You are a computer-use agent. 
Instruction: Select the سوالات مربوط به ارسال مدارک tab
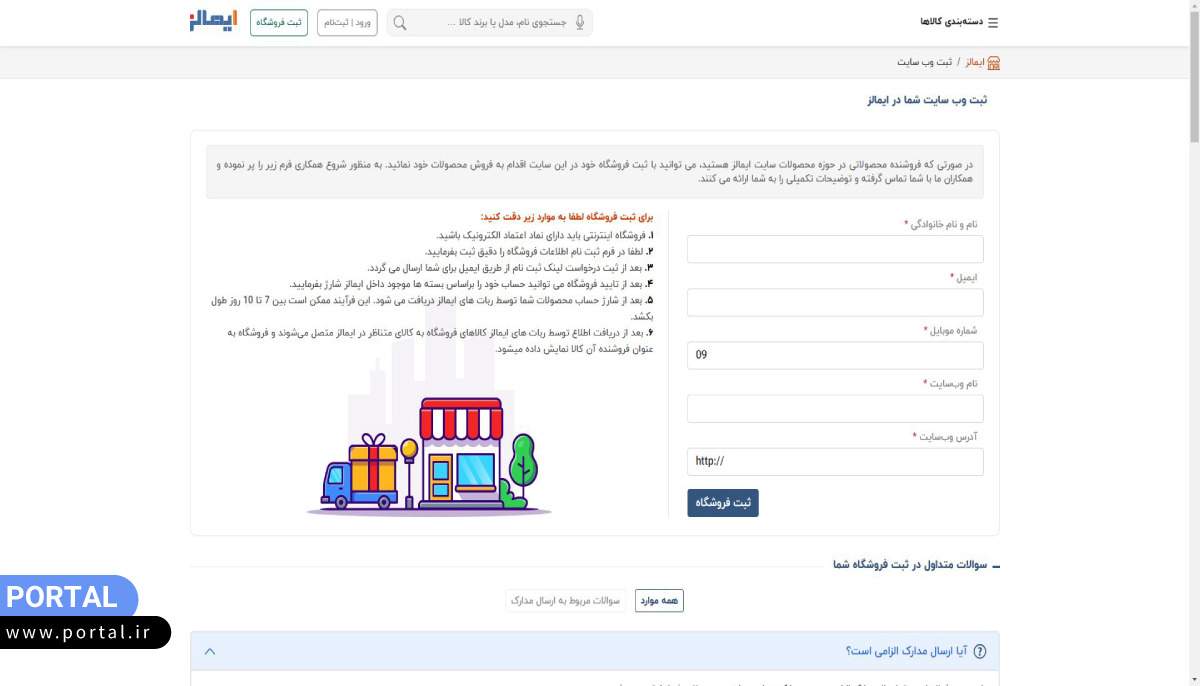566,600
